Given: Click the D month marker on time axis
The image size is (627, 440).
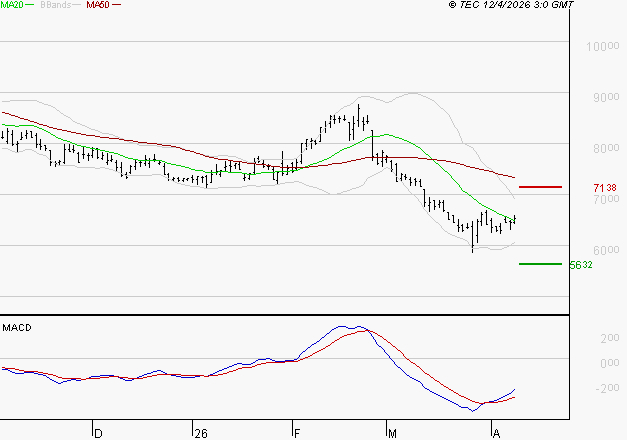Looking at the screenshot, I should tap(98, 434).
